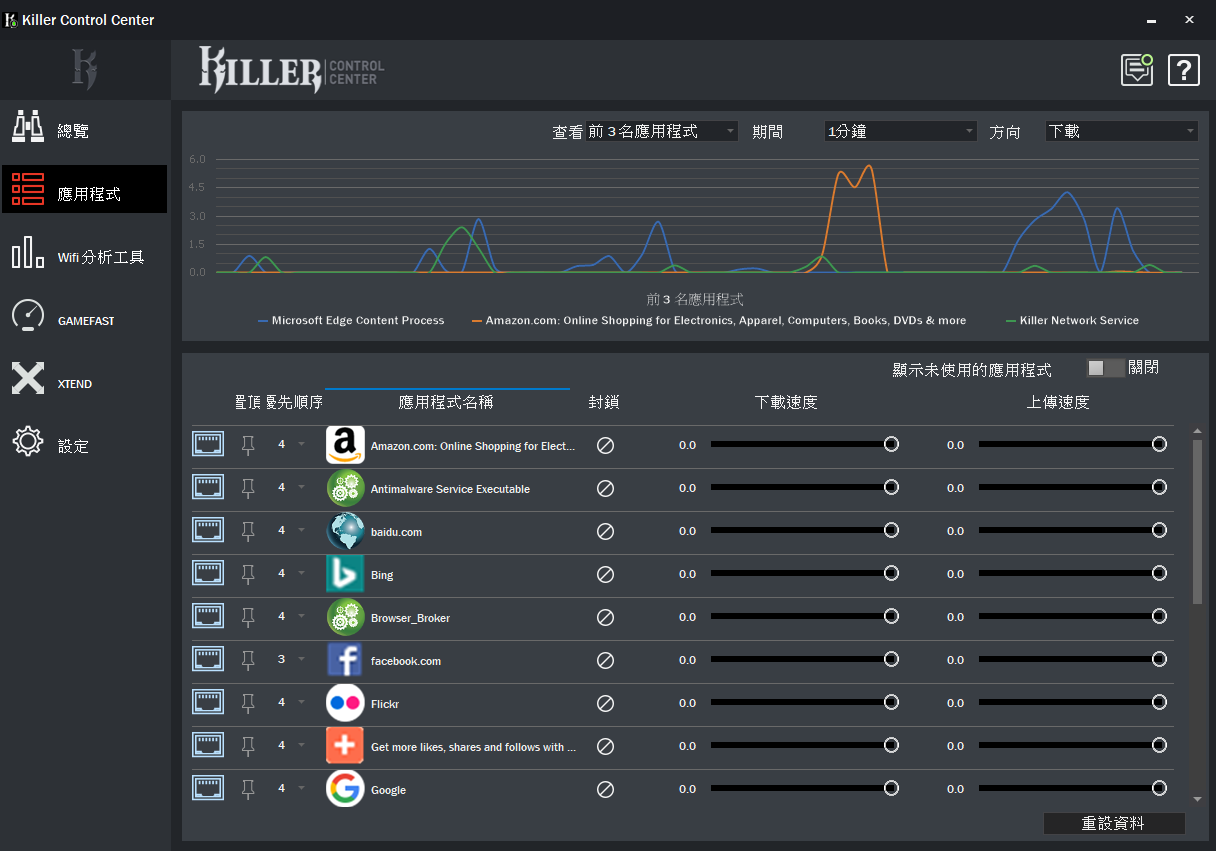Block baidu.com network access

[x=605, y=532]
